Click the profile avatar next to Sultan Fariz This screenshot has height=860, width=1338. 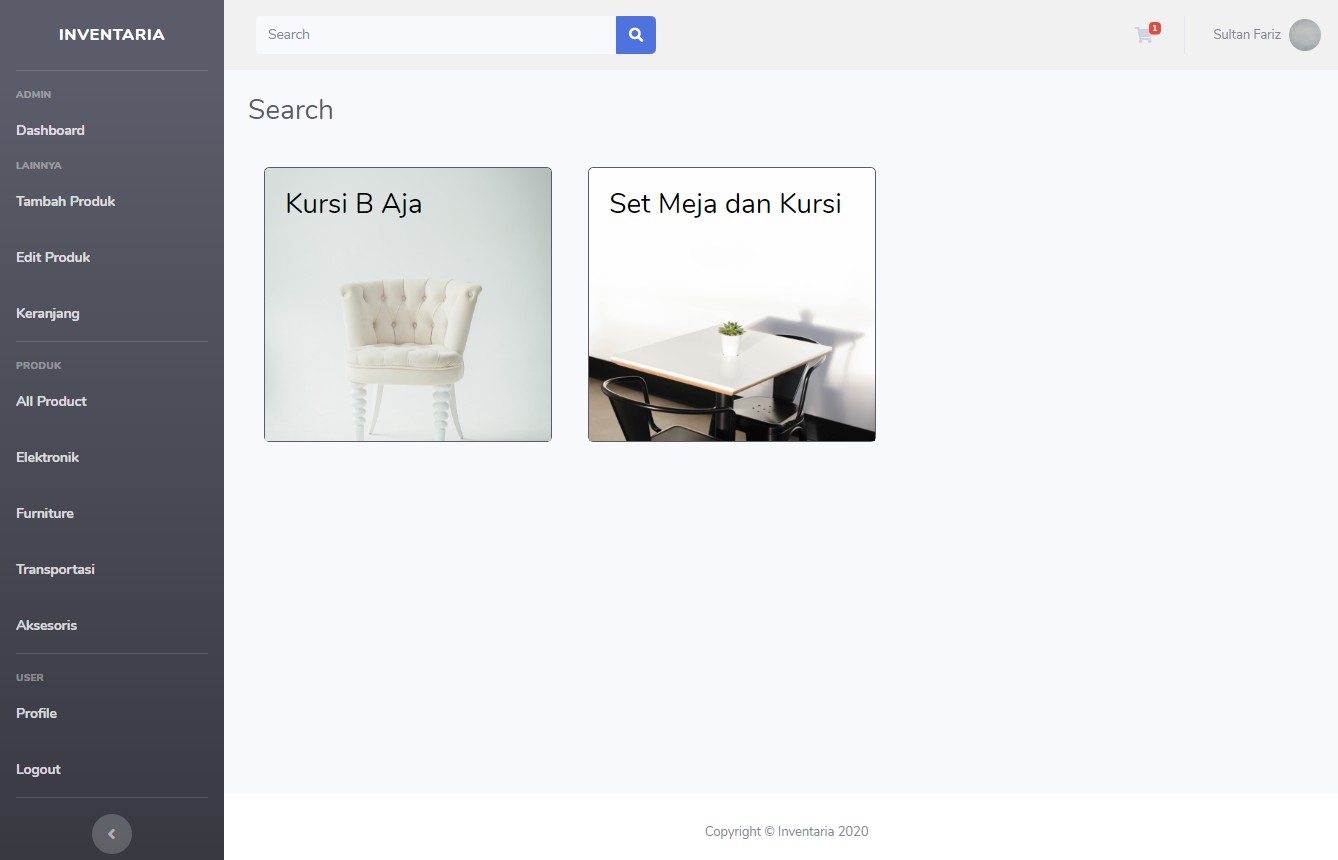(x=1304, y=35)
